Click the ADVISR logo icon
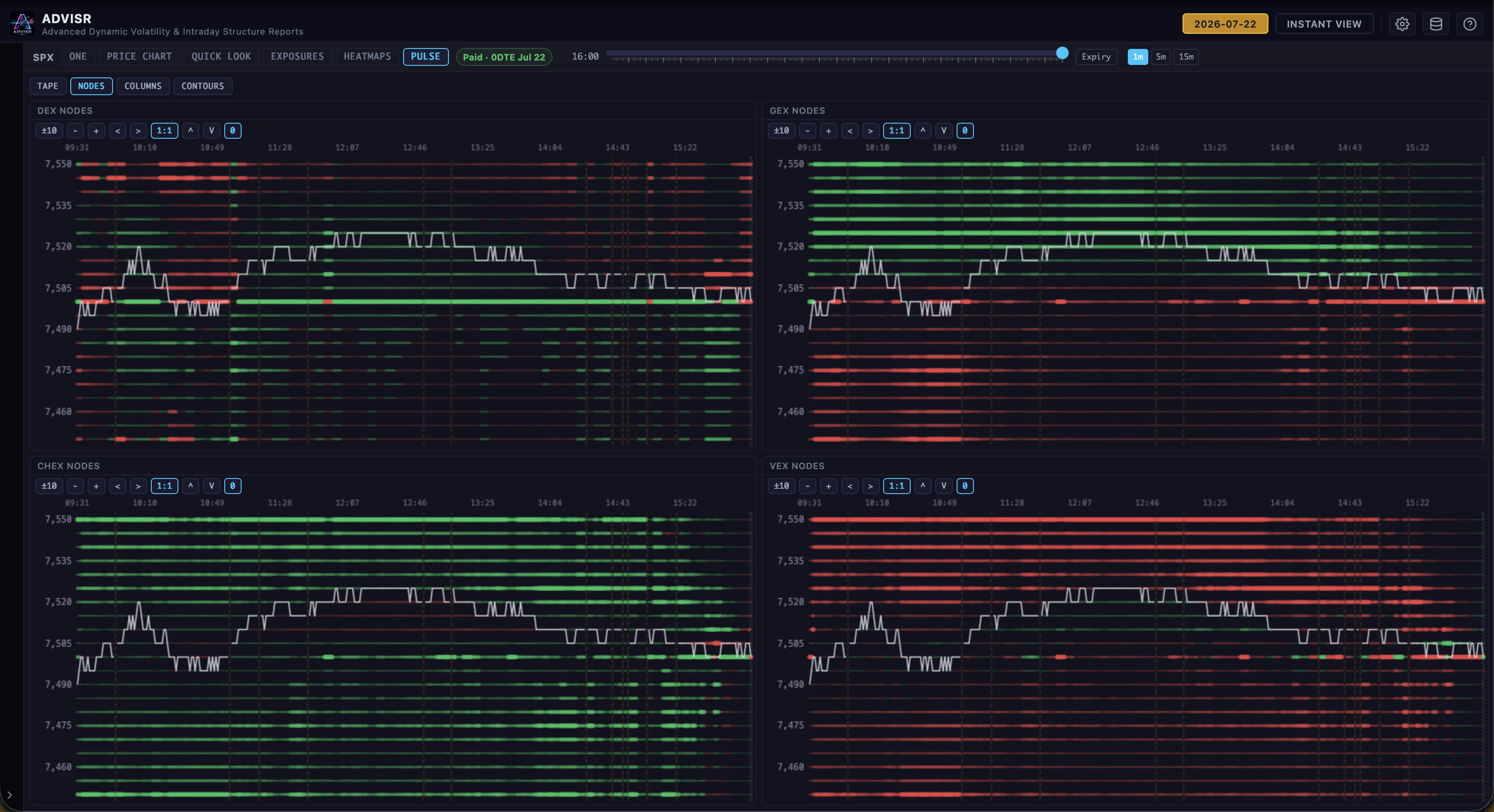Viewport: 1494px width, 812px height. [x=22, y=23]
